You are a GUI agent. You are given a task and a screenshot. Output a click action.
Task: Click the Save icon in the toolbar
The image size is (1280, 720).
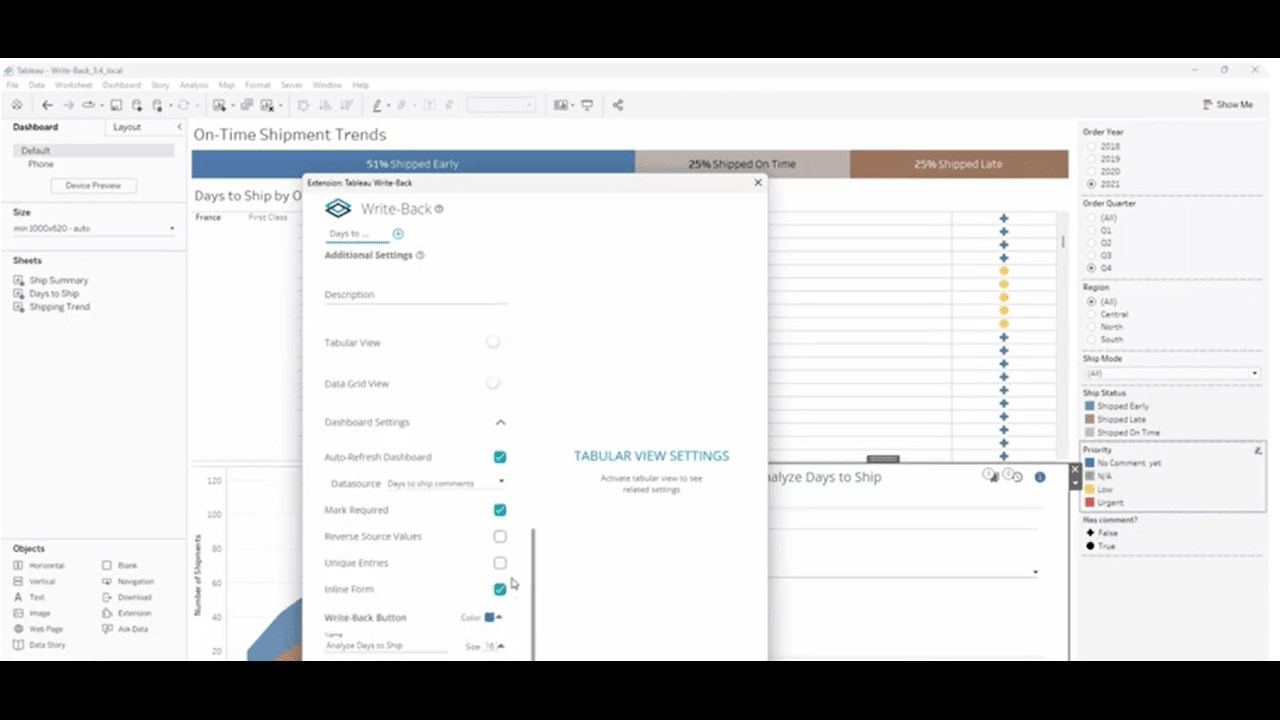pyautogui.click(x=116, y=105)
